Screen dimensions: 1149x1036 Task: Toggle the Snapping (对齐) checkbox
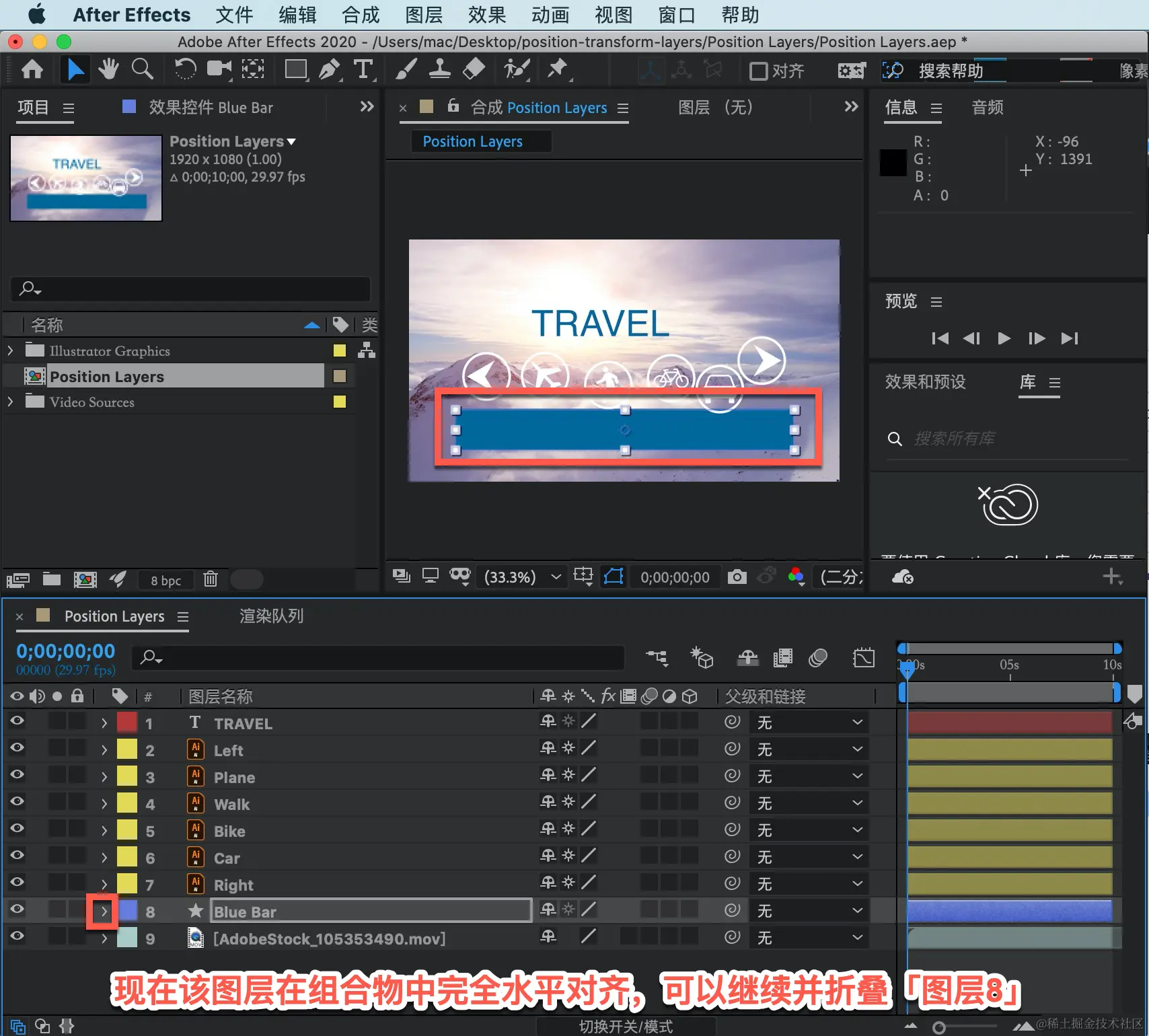click(x=758, y=71)
